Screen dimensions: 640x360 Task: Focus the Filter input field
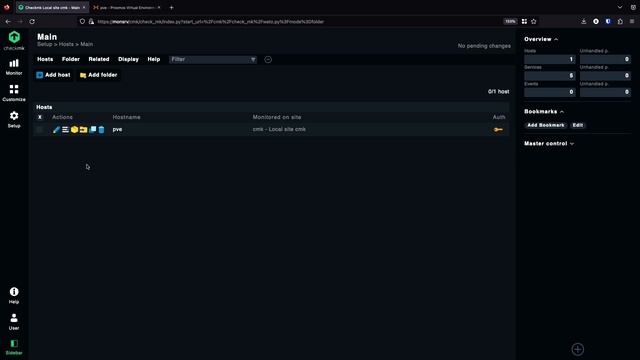209,60
